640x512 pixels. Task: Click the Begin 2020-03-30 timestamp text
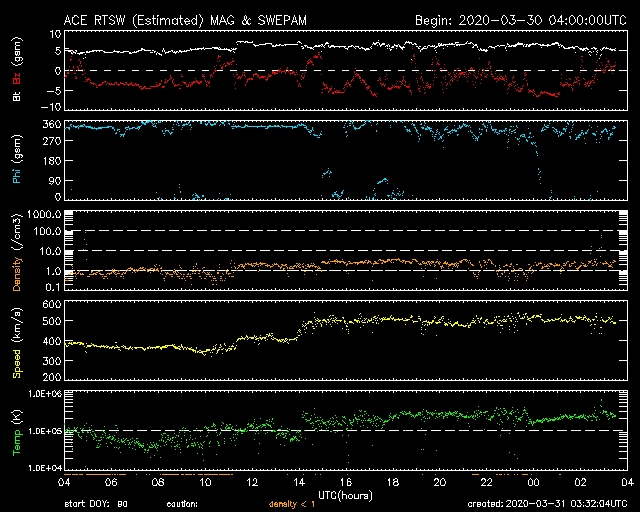click(x=517, y=20)
